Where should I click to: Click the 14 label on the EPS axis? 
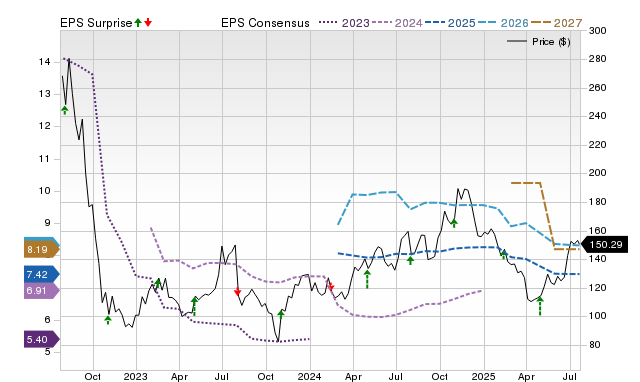(x=44, y=62)
